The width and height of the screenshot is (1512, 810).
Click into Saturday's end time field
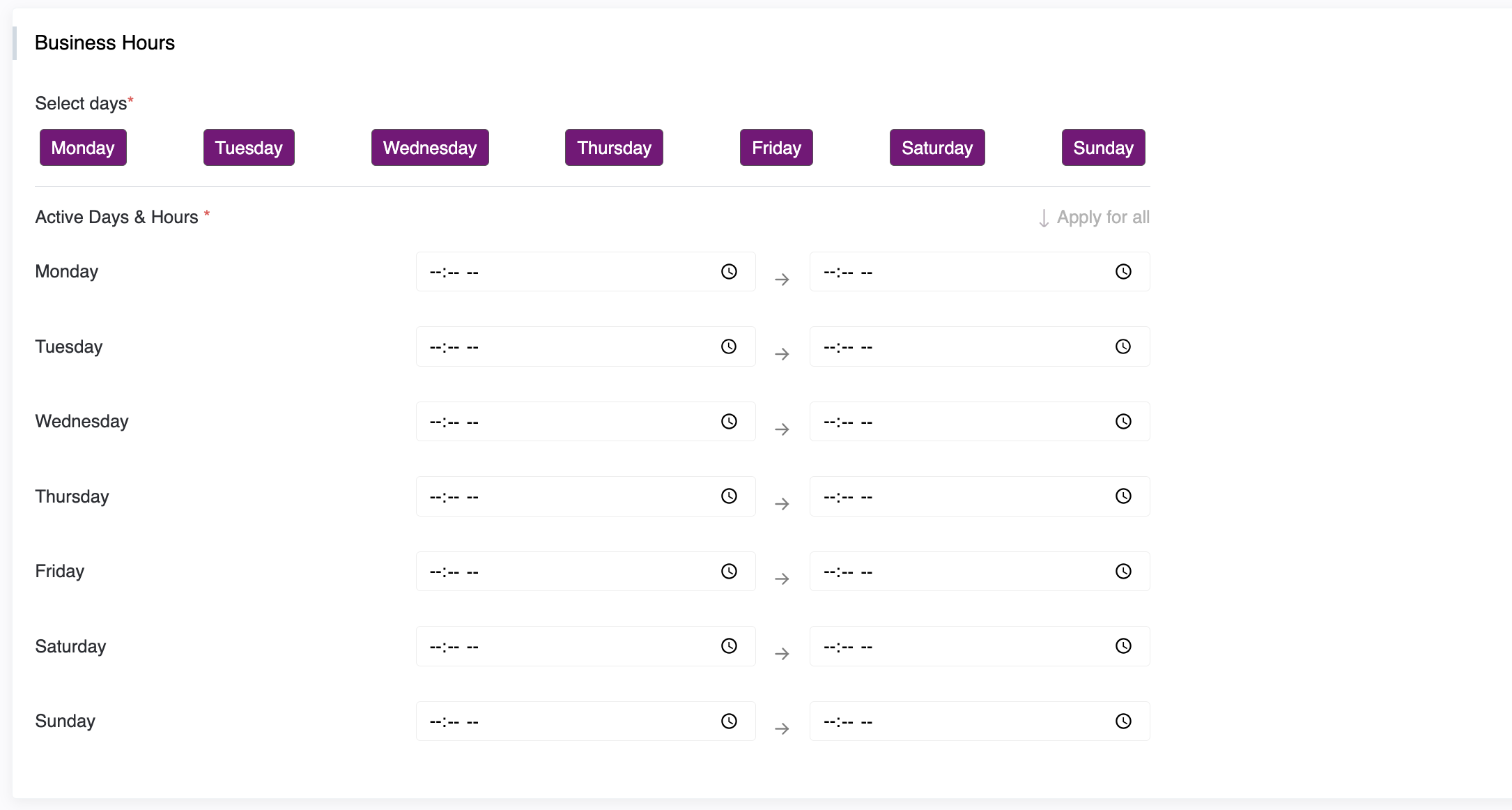[962, 647]
